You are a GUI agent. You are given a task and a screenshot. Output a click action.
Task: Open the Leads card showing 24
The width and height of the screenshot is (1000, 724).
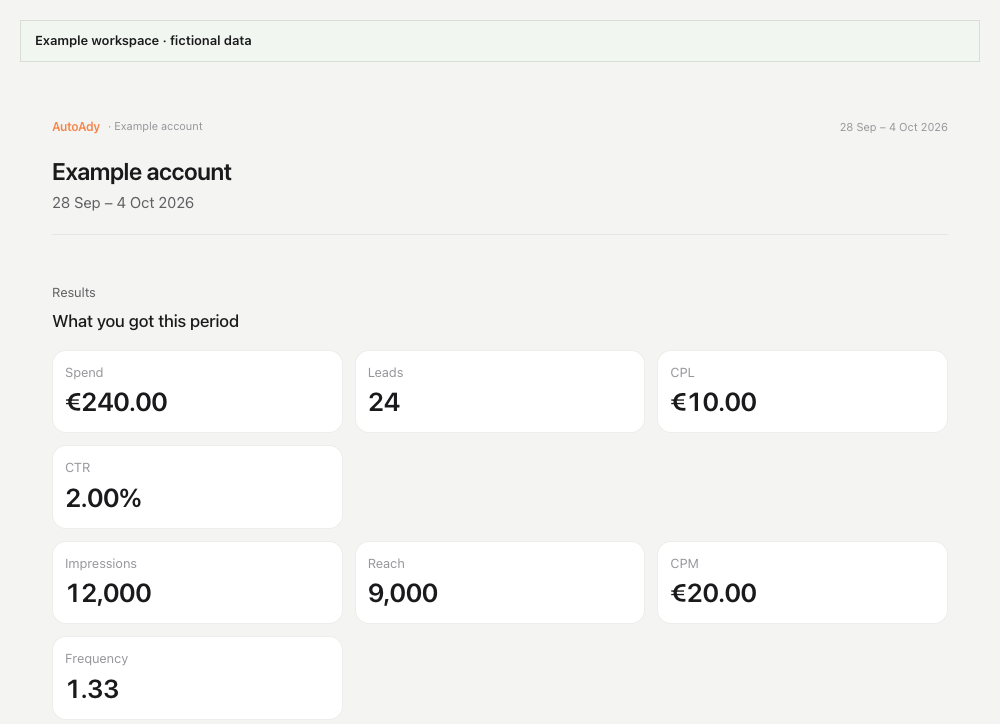click(x=500, y=392)
